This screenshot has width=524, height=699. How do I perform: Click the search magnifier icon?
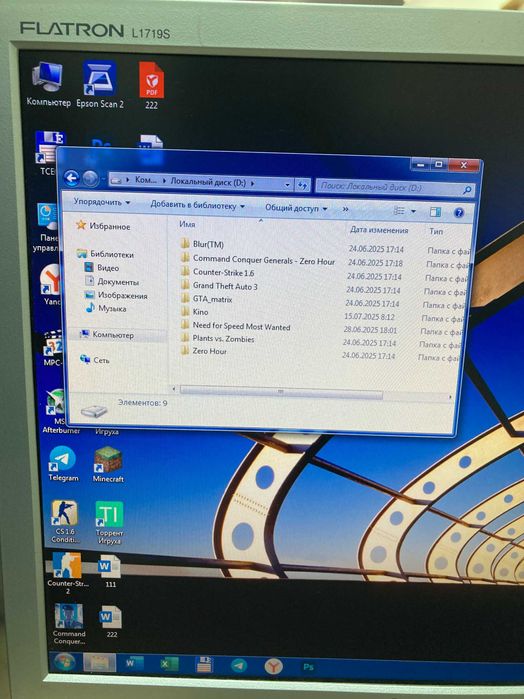[467, 191]
